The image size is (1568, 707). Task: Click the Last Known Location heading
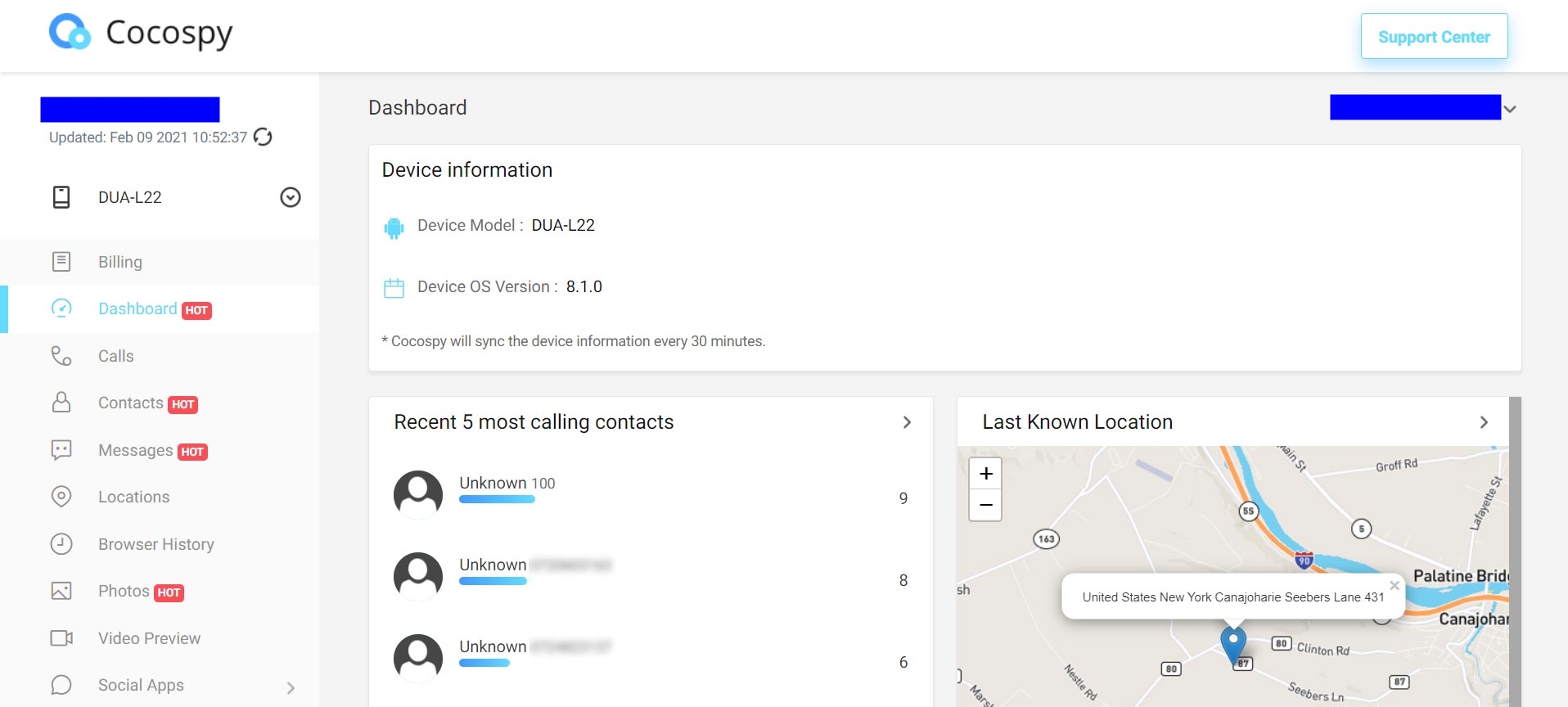tap(1077, 422)
